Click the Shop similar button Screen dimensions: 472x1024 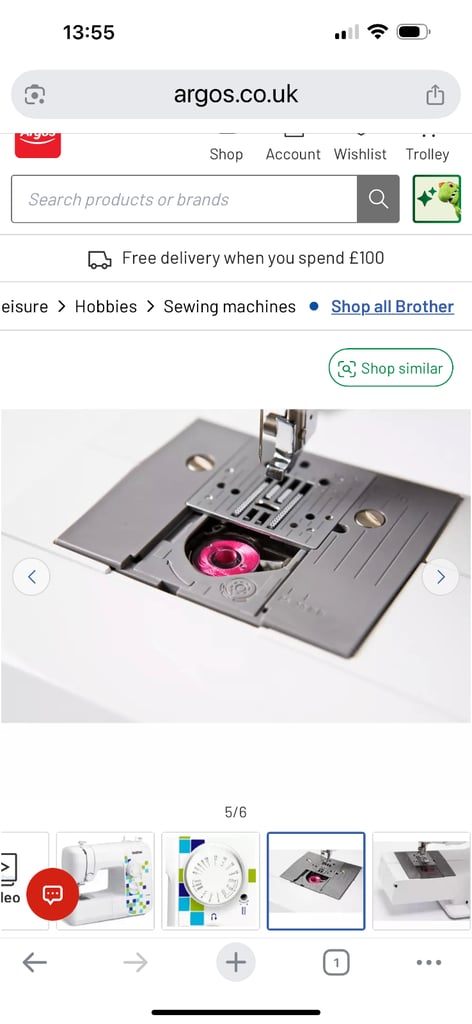[x=390, y=368]
